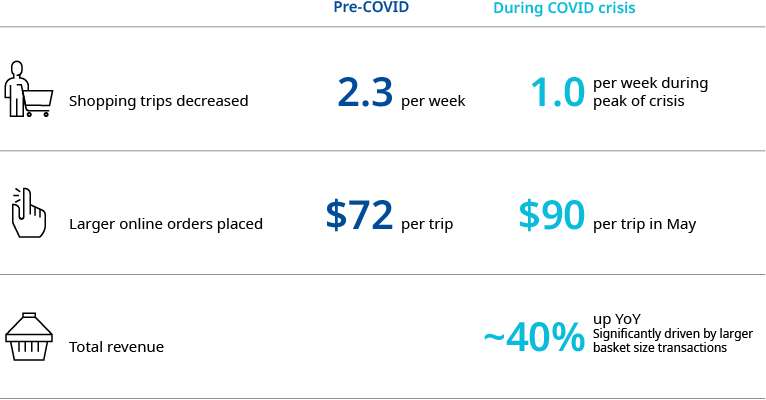
Task: Click the Total revenue label
Action: [x=116, y=347]
